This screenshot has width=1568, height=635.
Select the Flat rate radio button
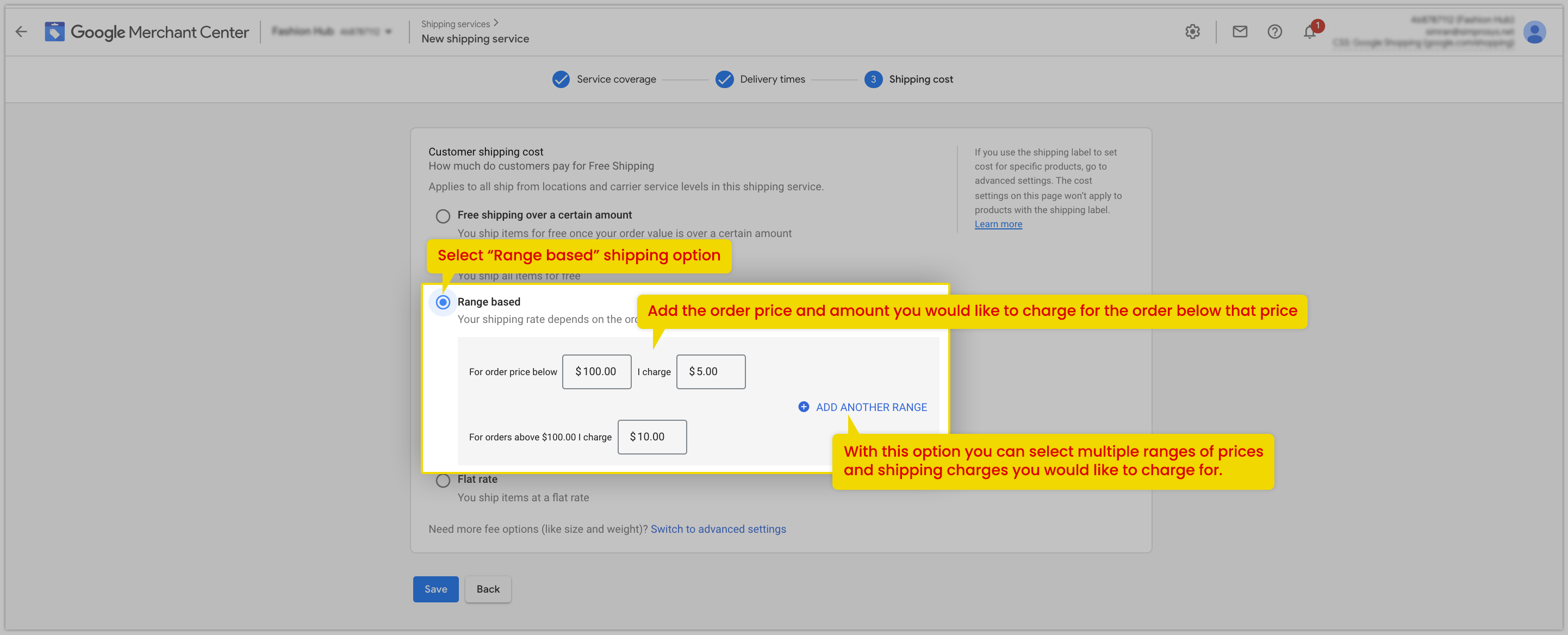tap(443, 481)
